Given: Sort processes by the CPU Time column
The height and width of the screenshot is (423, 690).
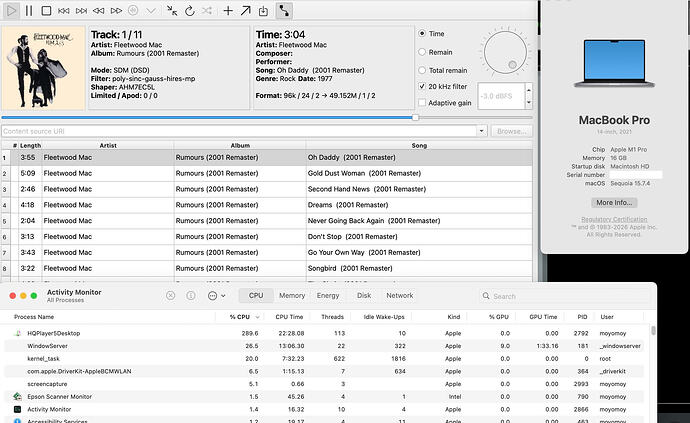Looking at the screenshot, I should coord(289,317).
